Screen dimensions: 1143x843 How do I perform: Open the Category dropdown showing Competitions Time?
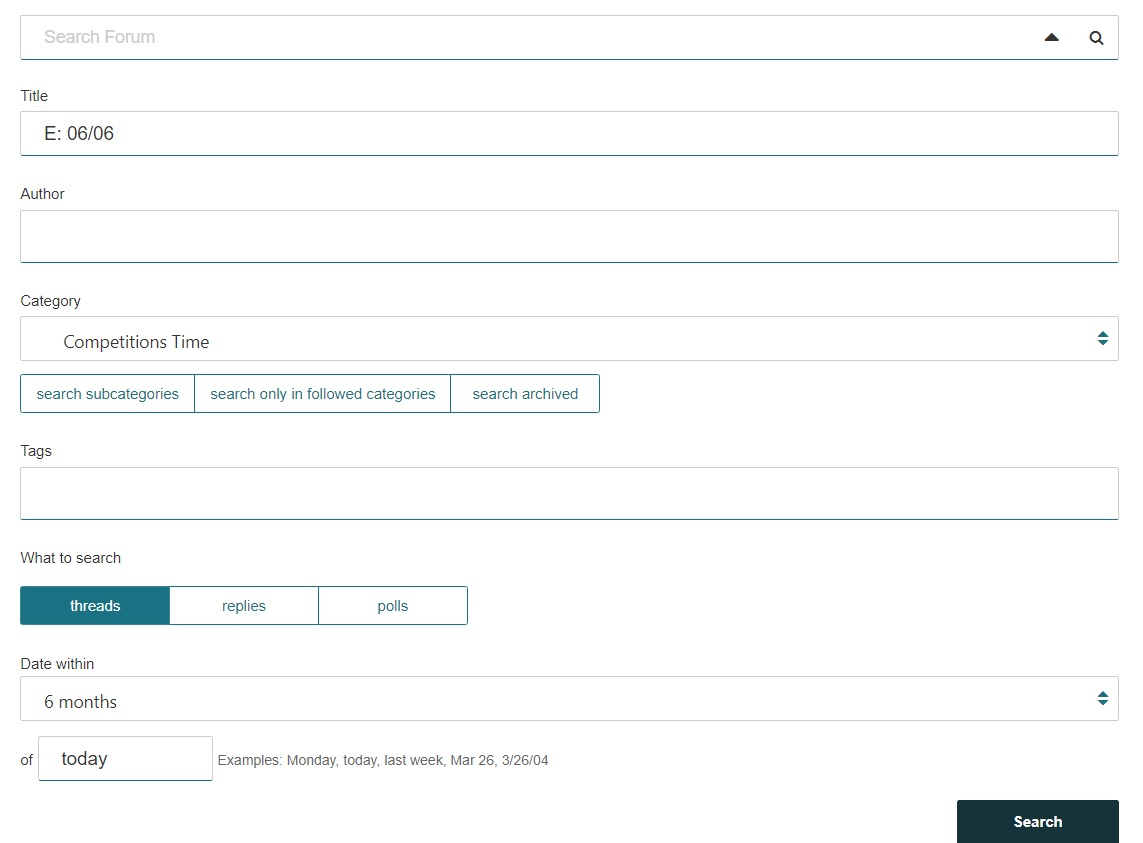pos(569,338)
